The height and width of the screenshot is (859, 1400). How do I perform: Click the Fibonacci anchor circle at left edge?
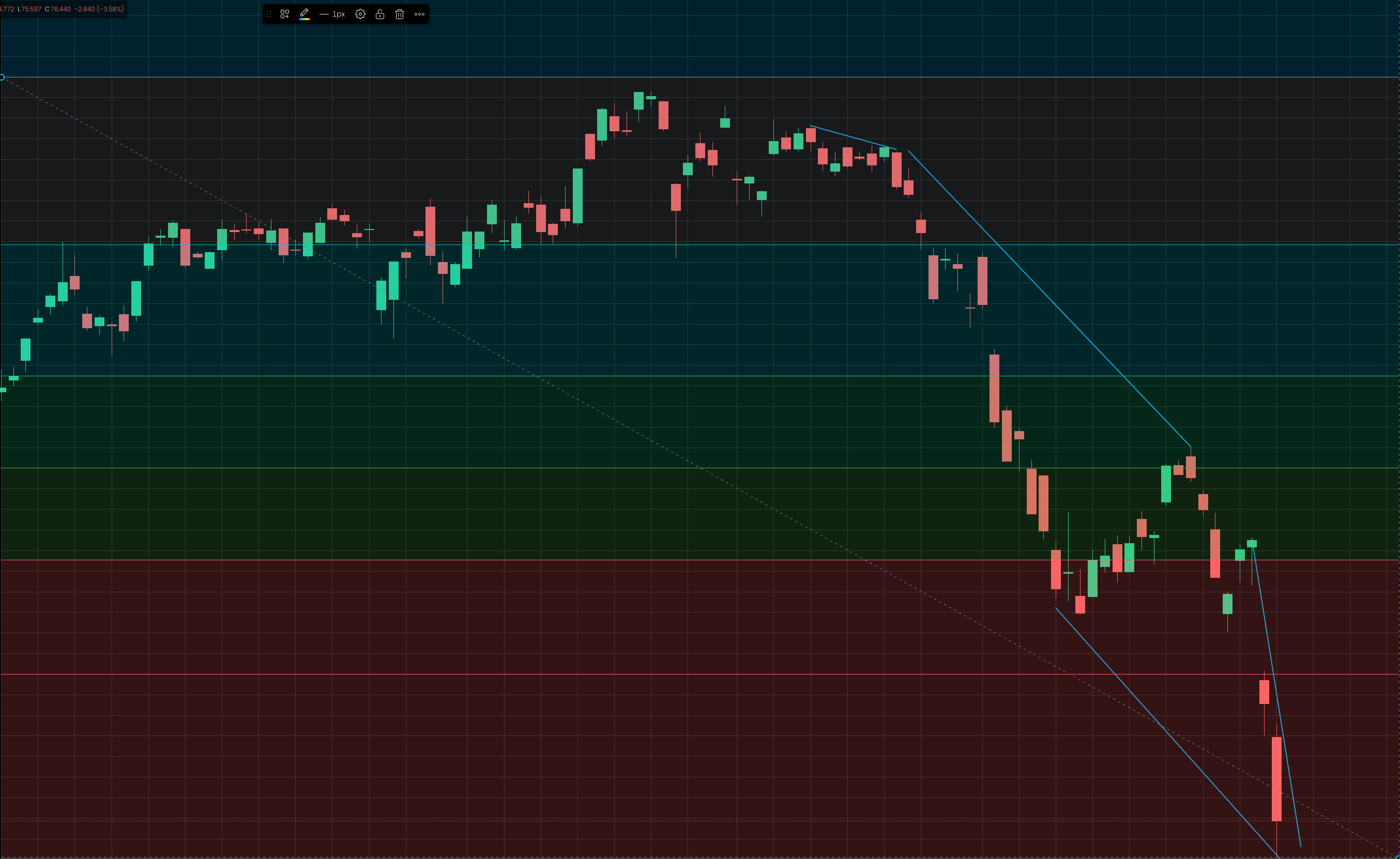(x=2, y=77)
